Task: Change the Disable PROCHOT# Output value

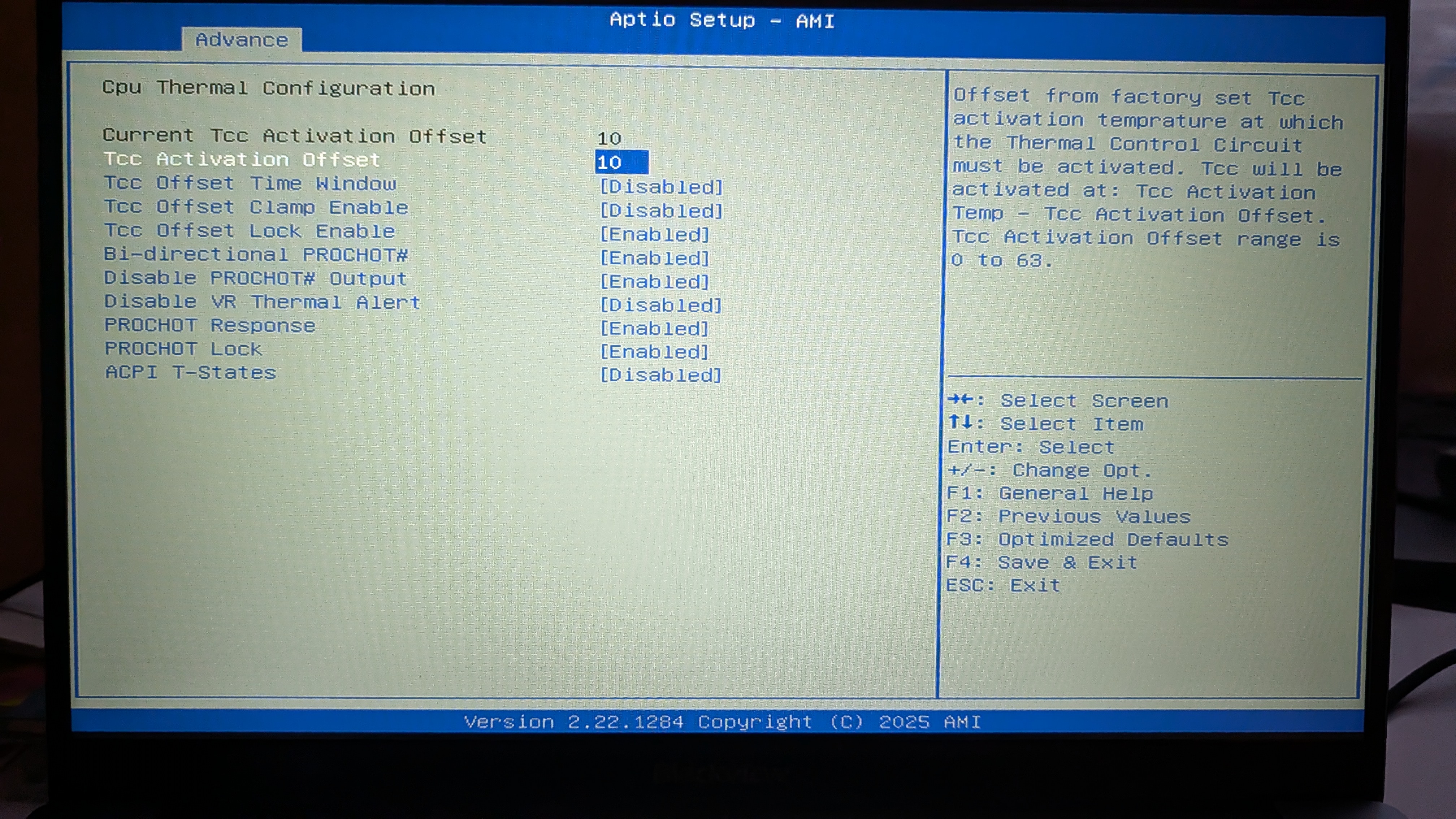Action: click(x=654, y=281)
